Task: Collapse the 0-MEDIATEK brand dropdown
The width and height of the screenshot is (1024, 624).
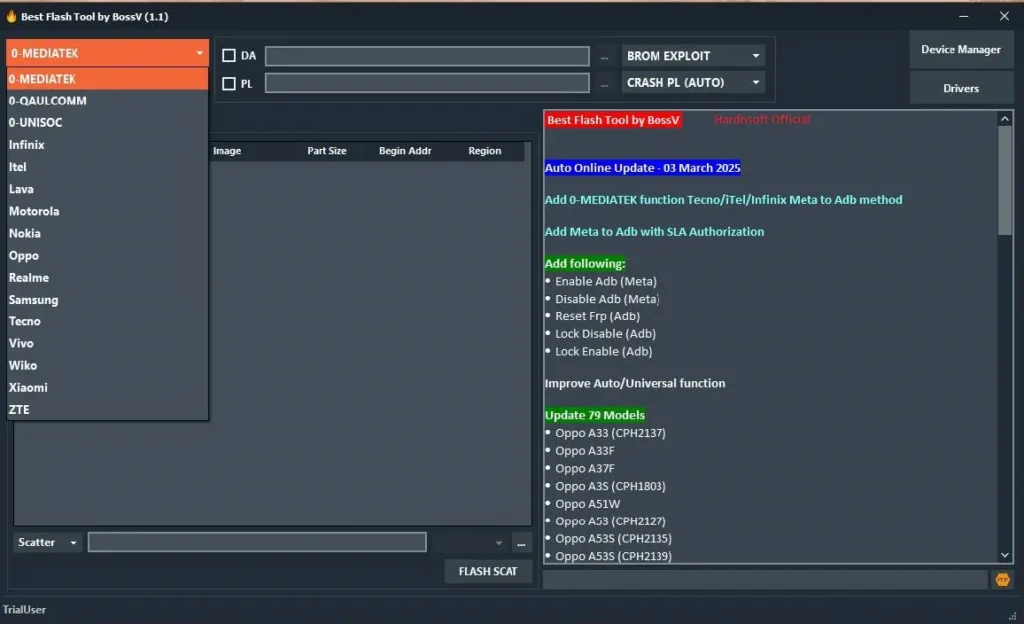Action: tap(107, 53)
